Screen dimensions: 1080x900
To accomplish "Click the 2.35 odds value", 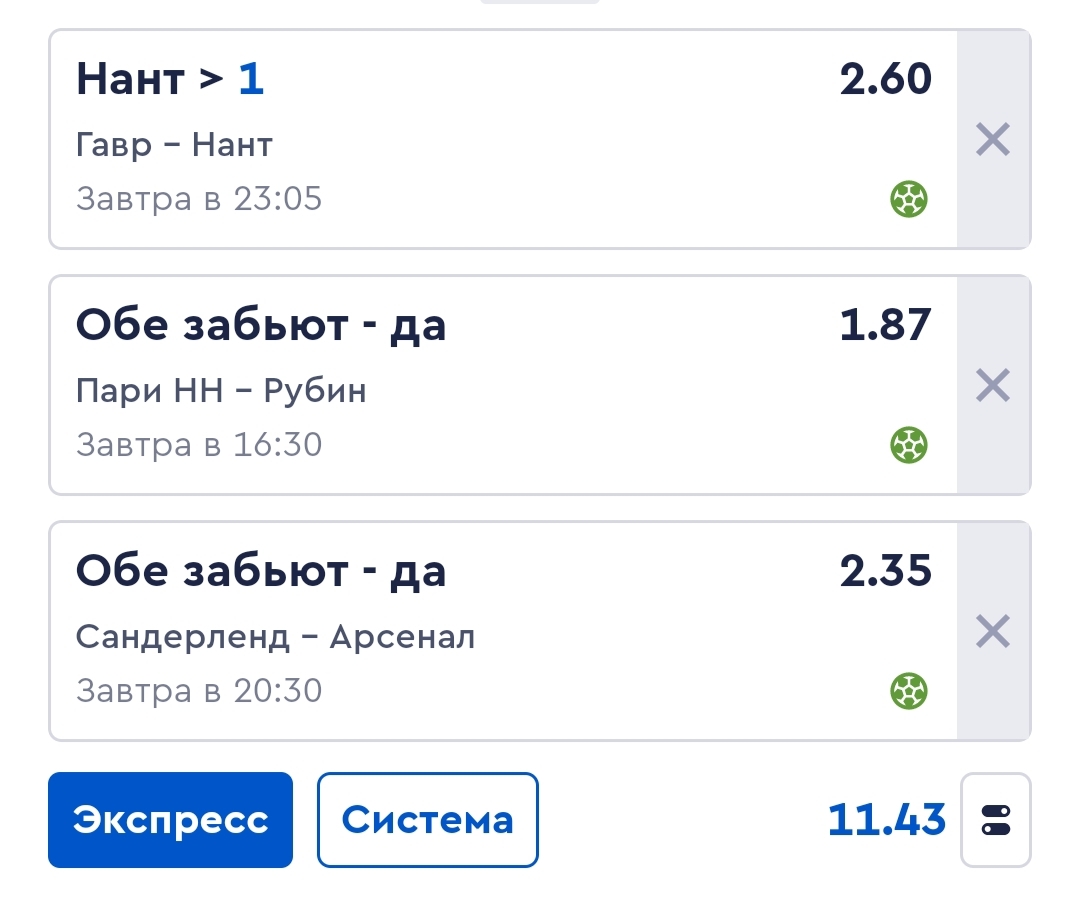I will [x=885, y=572].
